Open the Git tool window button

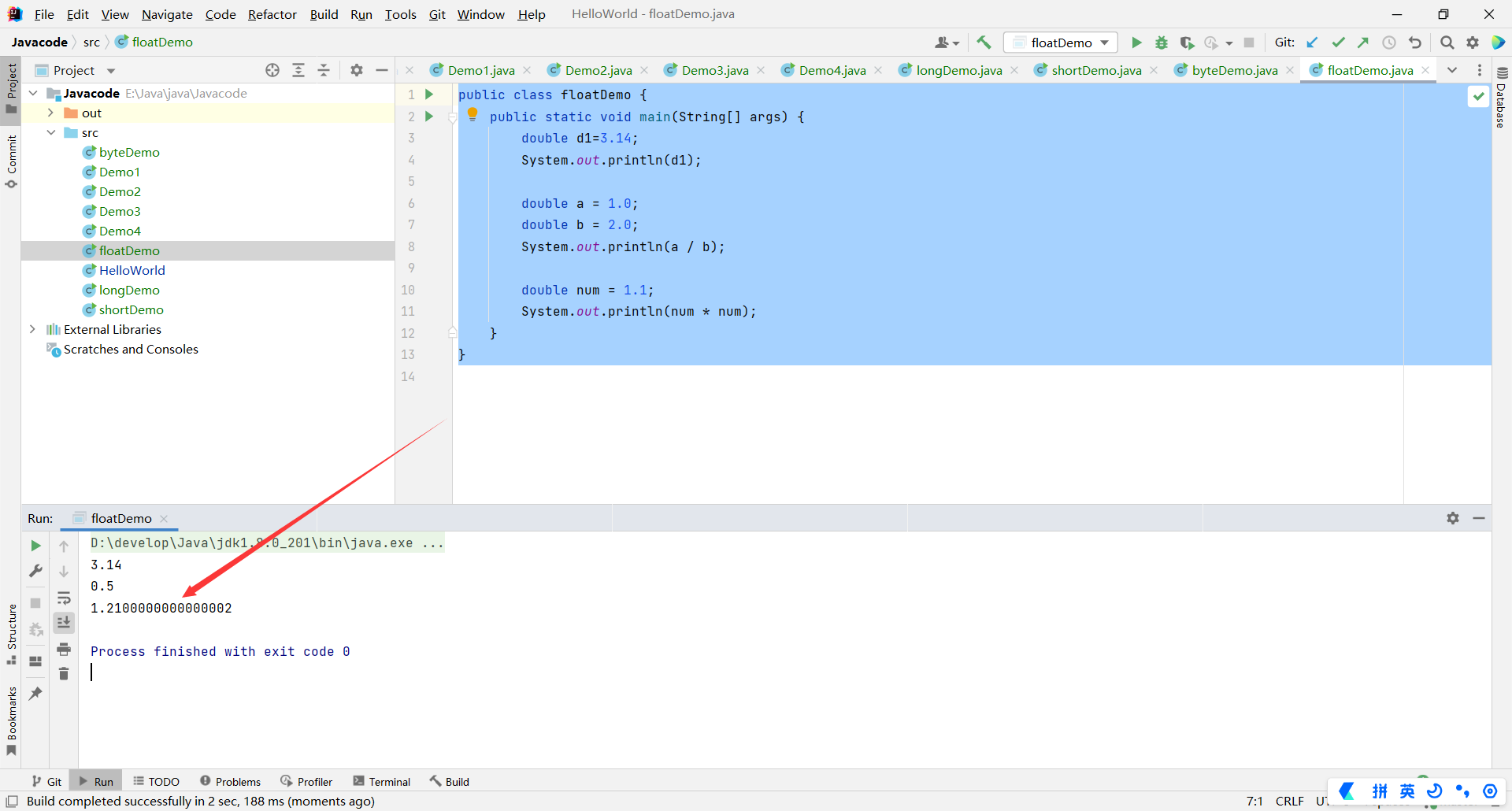point(46,781)
